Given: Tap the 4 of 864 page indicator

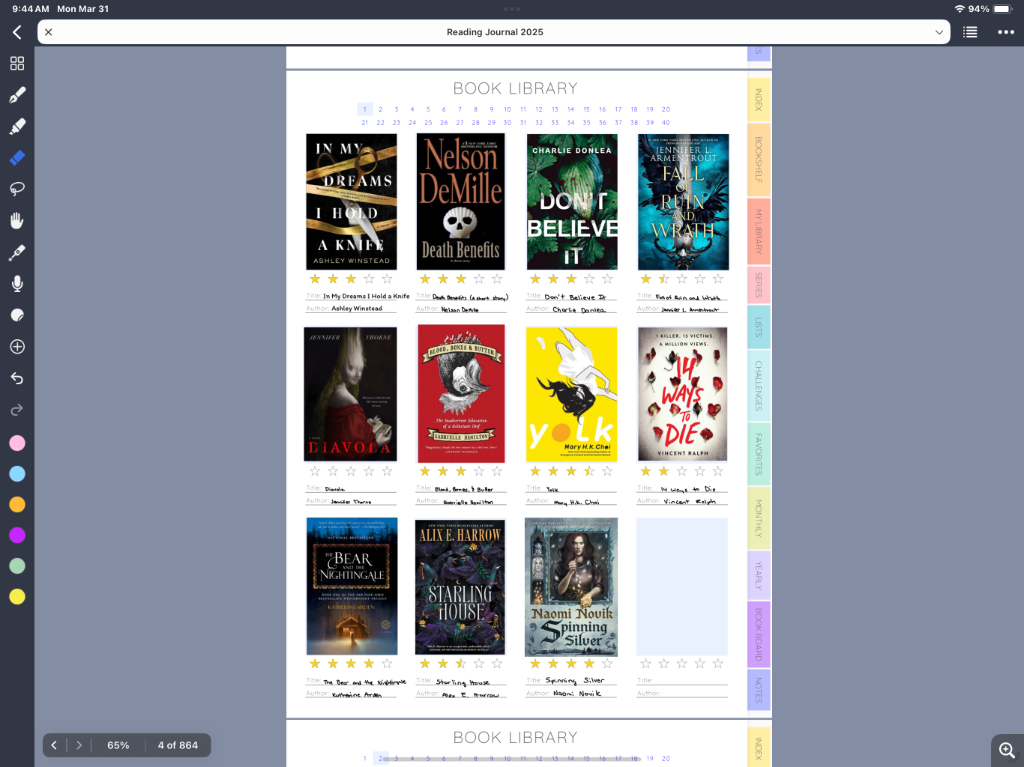Looking at the screenshot, I should coord(178,745).
